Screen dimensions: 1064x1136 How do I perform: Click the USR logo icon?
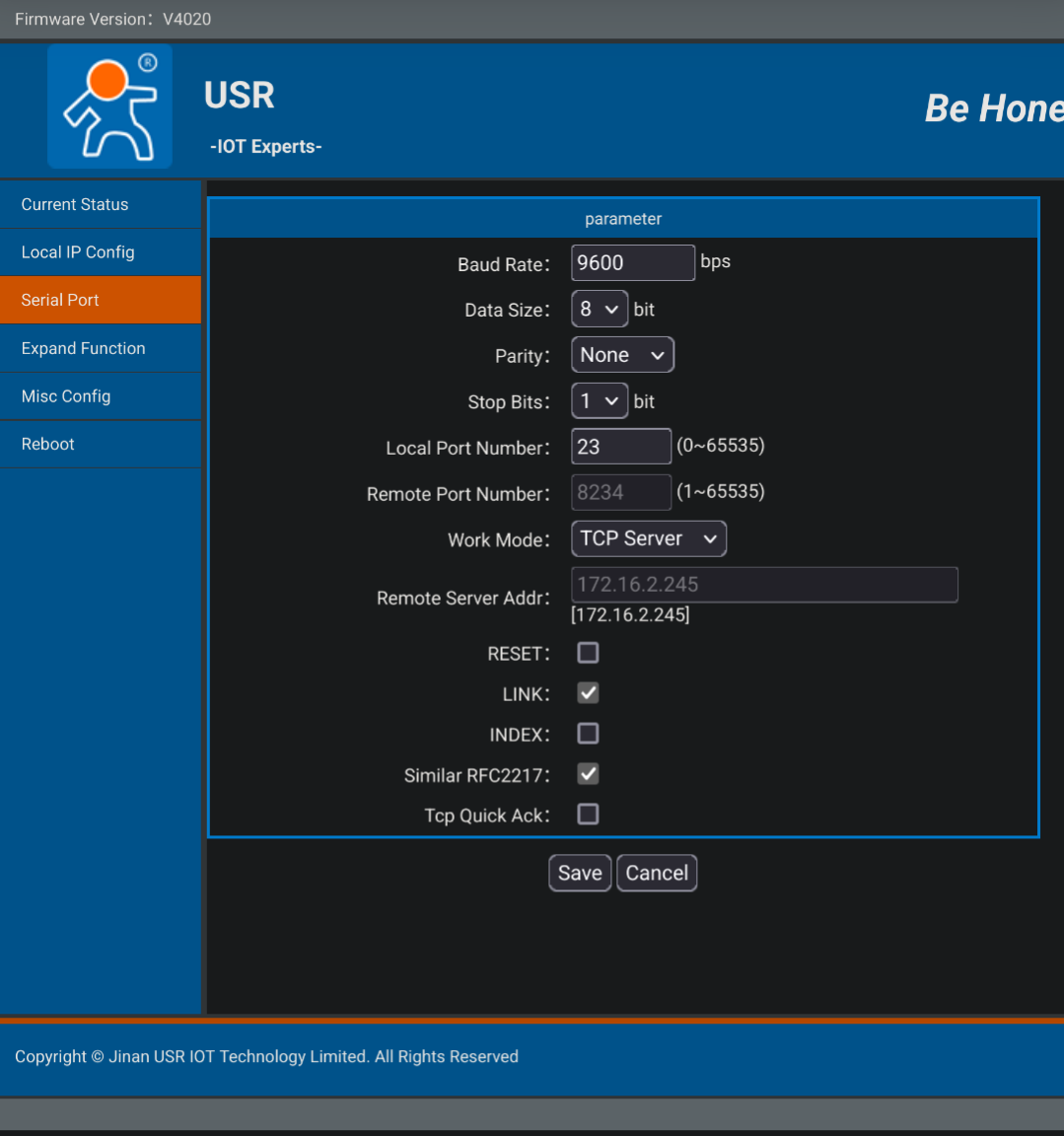109,106
